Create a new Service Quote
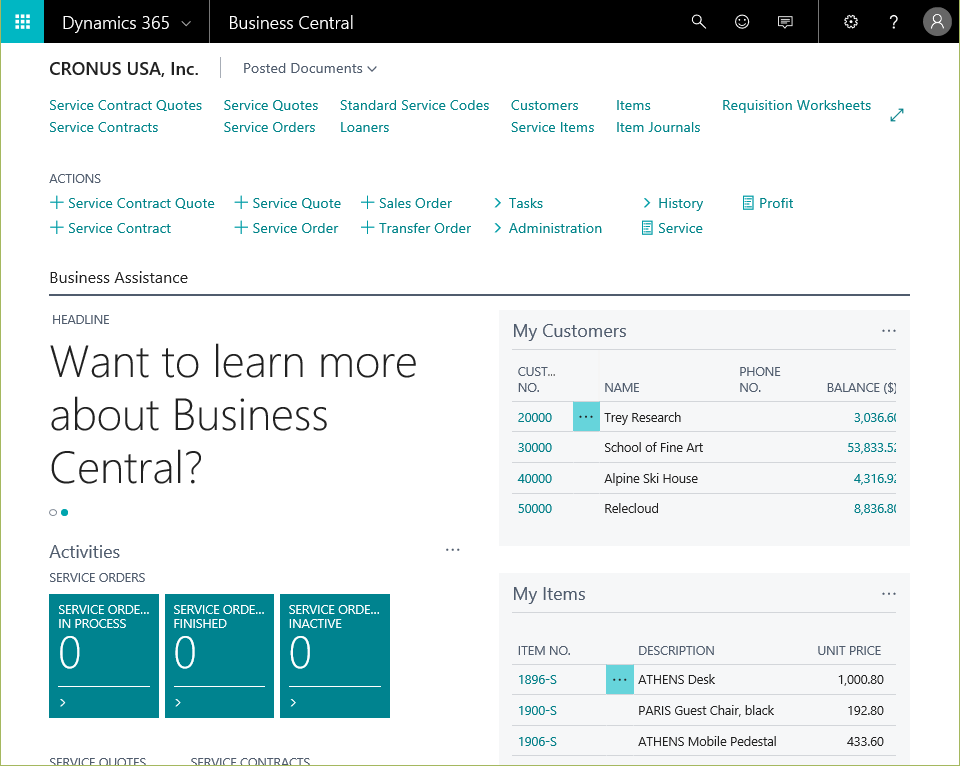Image resolution: width=960 pixels, height=766 pixels. pos(287,203)
